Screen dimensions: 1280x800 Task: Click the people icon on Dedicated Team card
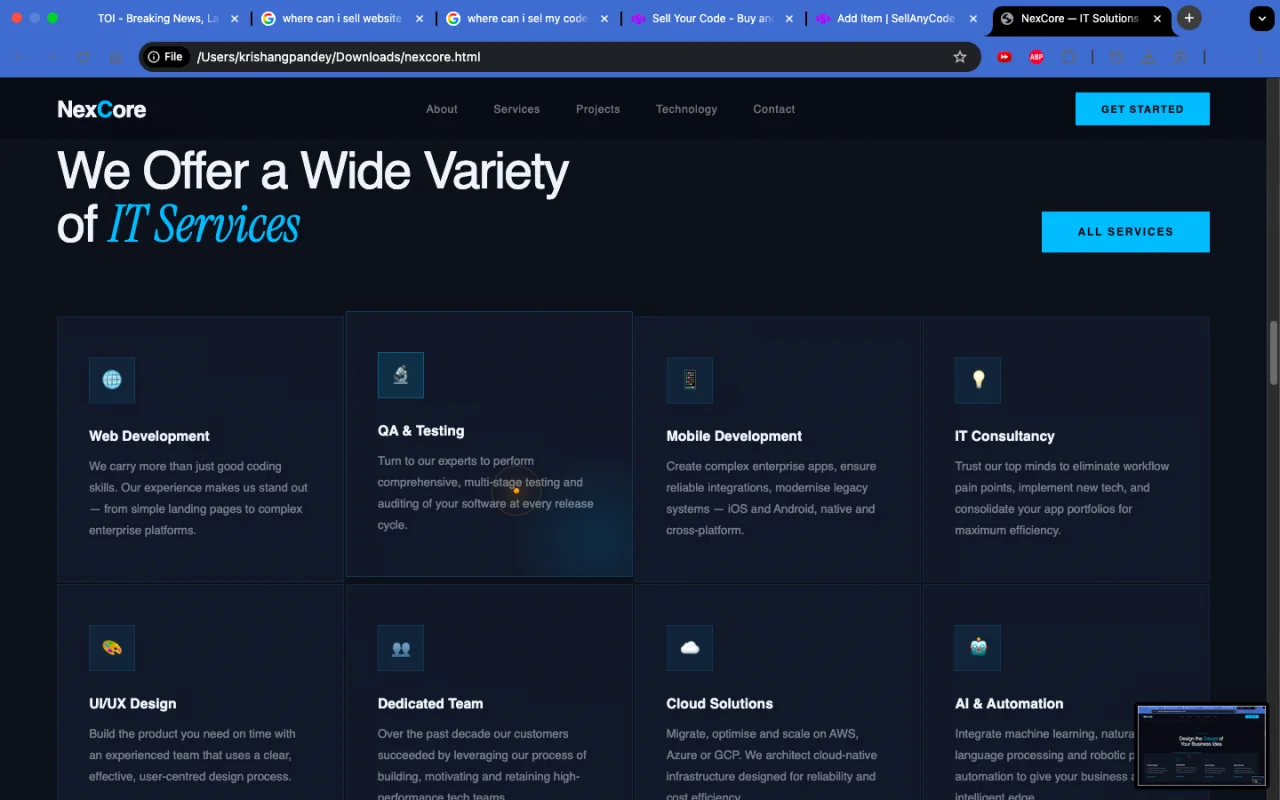pyautogui.click(x=401, y=648)
